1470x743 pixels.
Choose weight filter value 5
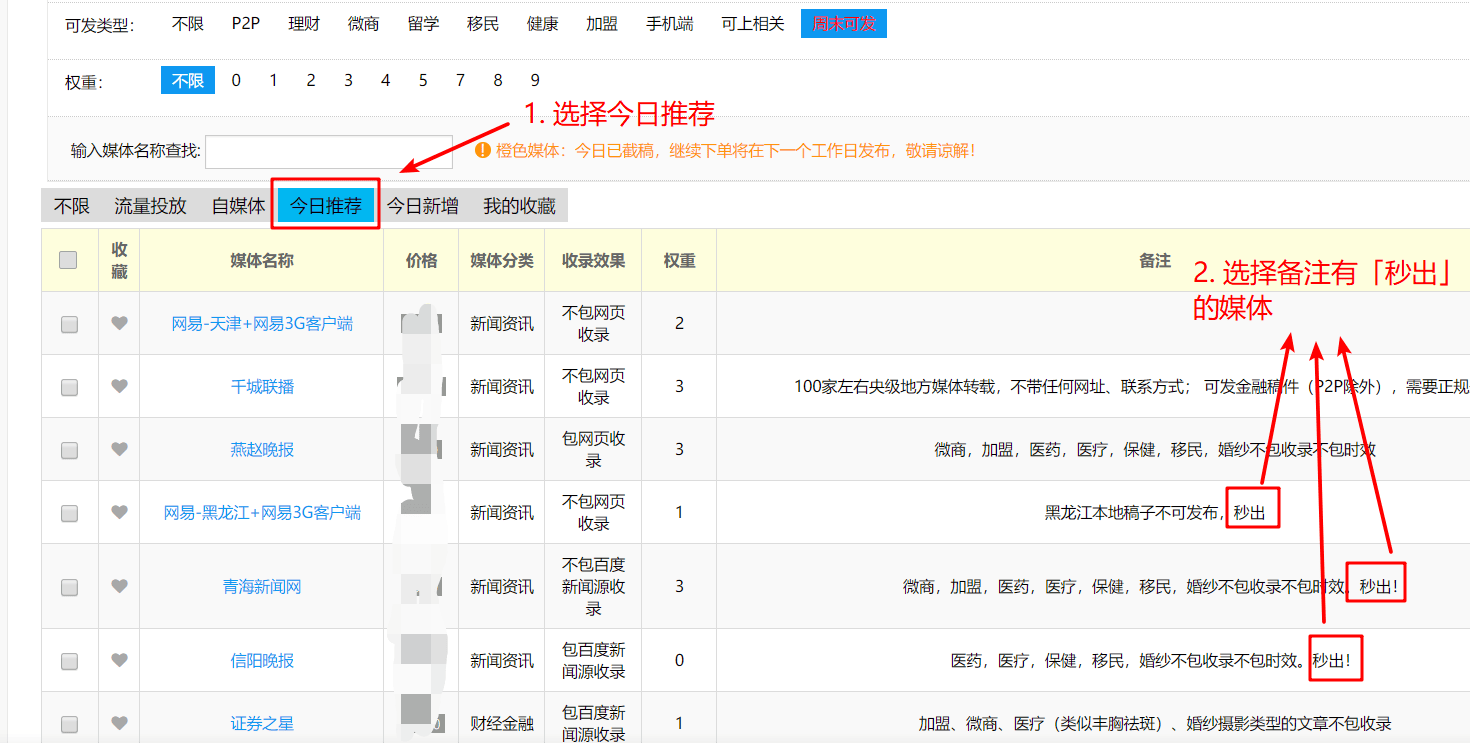coord(423,80)
